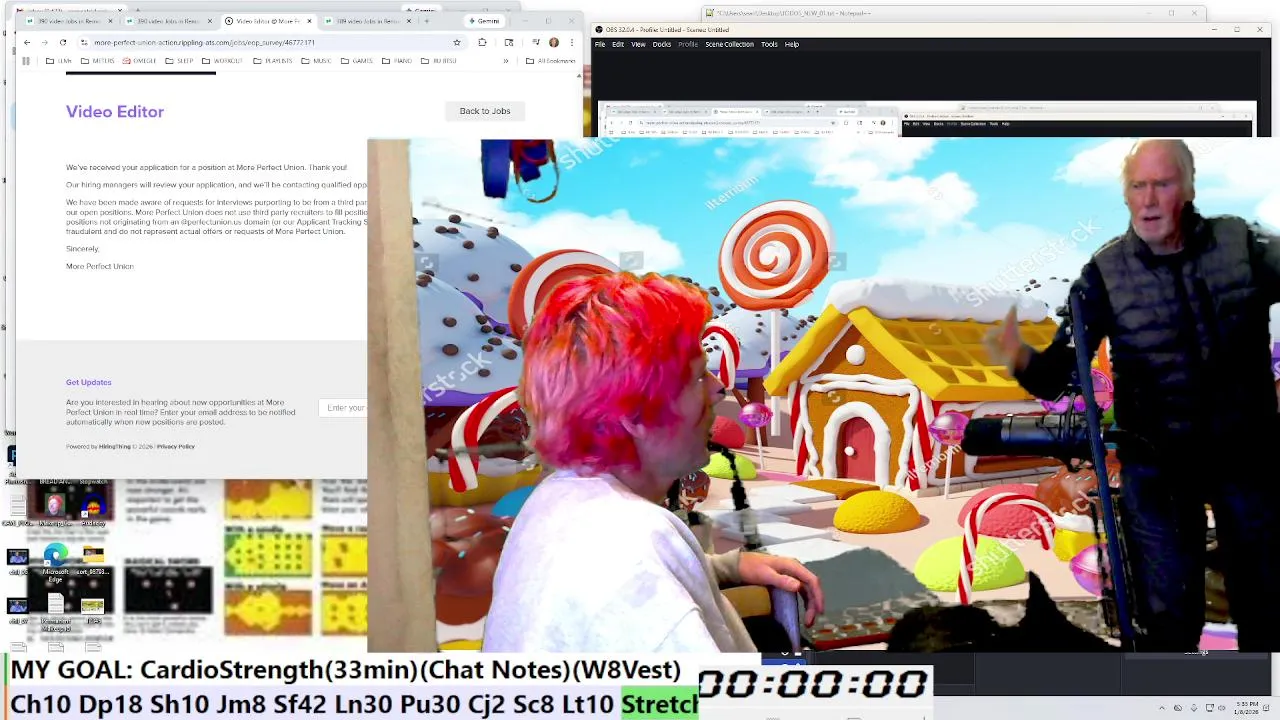The image size is (1280, 720).
Task: Open the Chrome extensions puzzle icon
Action: (482, 43)
